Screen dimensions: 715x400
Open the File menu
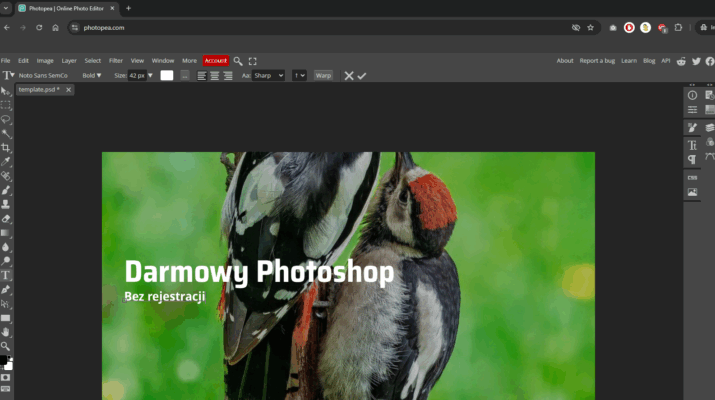coord(5,61)
